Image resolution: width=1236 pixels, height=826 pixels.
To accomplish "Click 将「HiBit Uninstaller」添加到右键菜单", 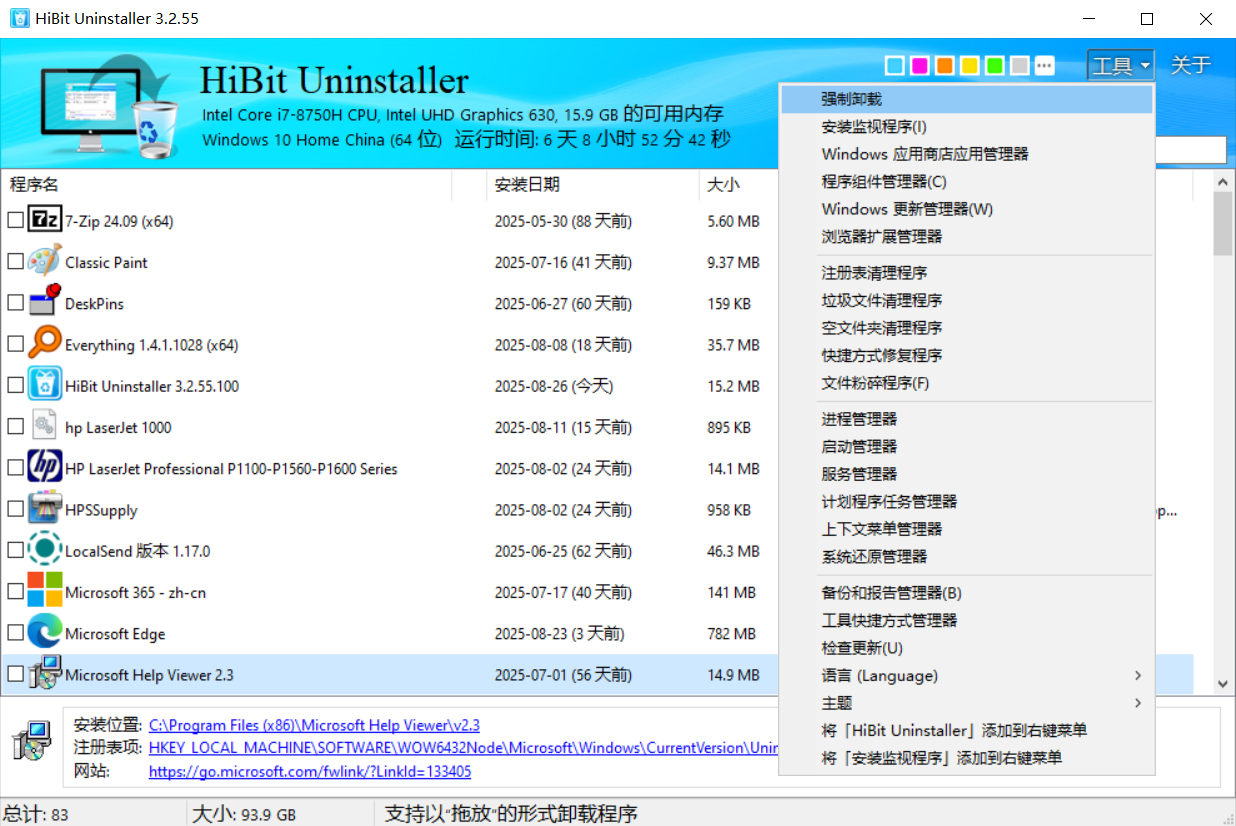I will pos(966,730).
